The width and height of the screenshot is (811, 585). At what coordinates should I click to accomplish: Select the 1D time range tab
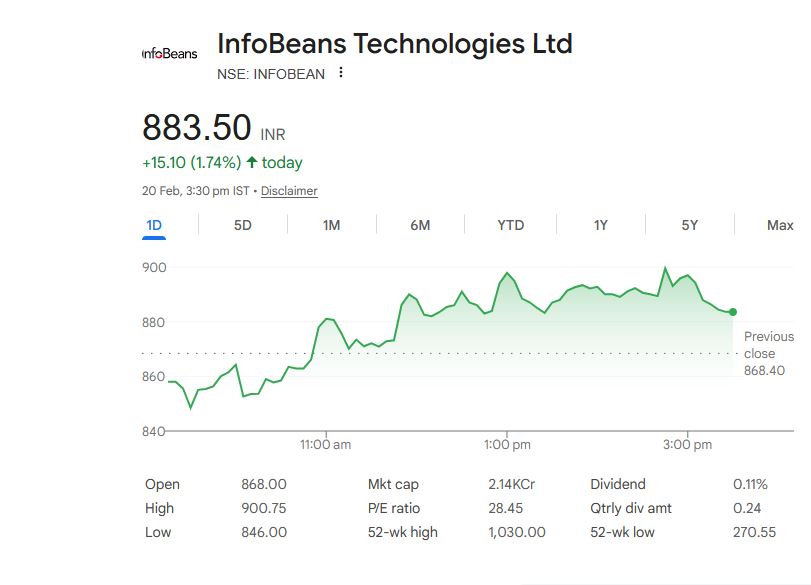click(154, 225)
